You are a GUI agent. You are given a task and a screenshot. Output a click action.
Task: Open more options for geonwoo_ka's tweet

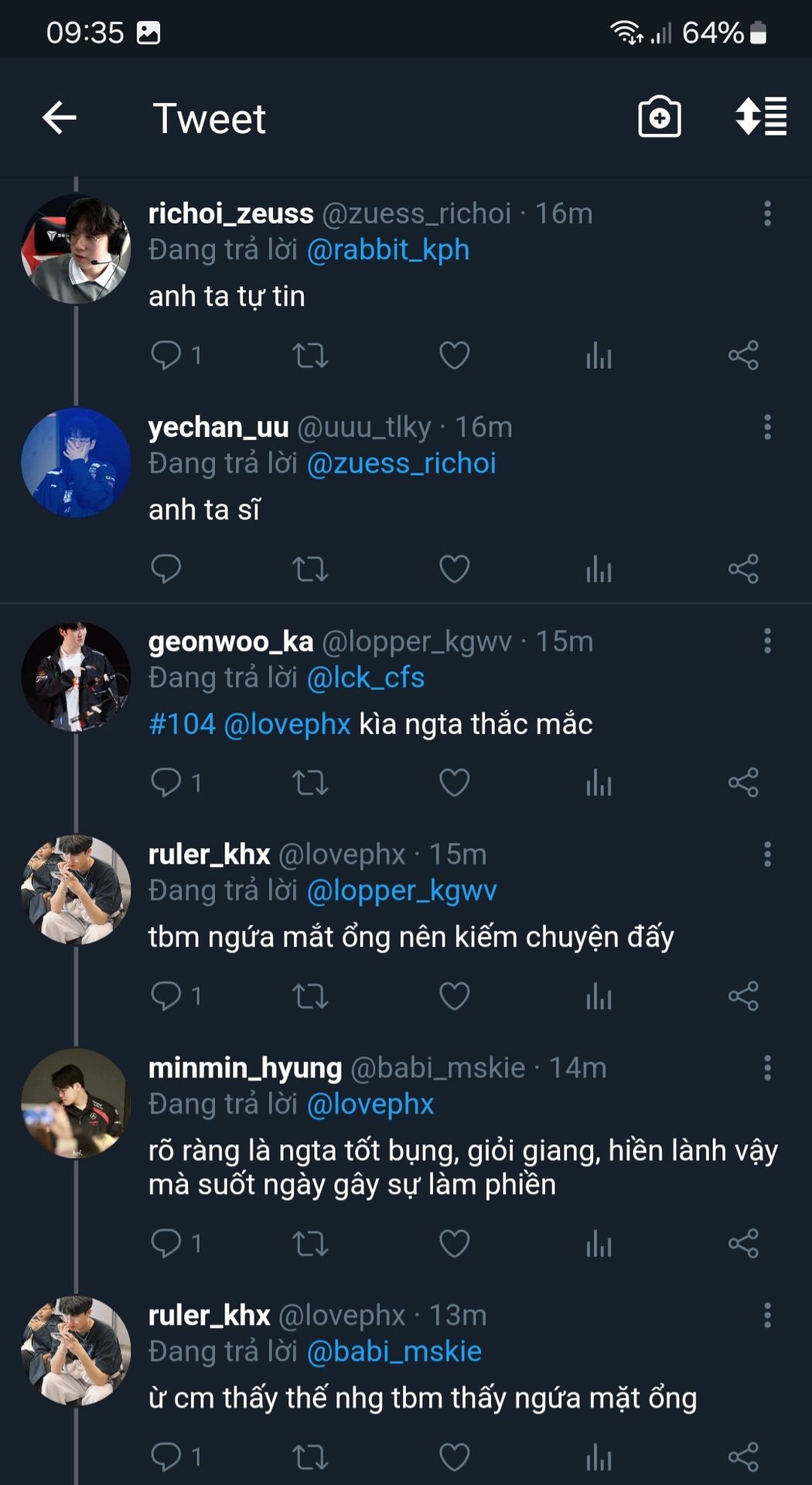click(x=767, y=640)
